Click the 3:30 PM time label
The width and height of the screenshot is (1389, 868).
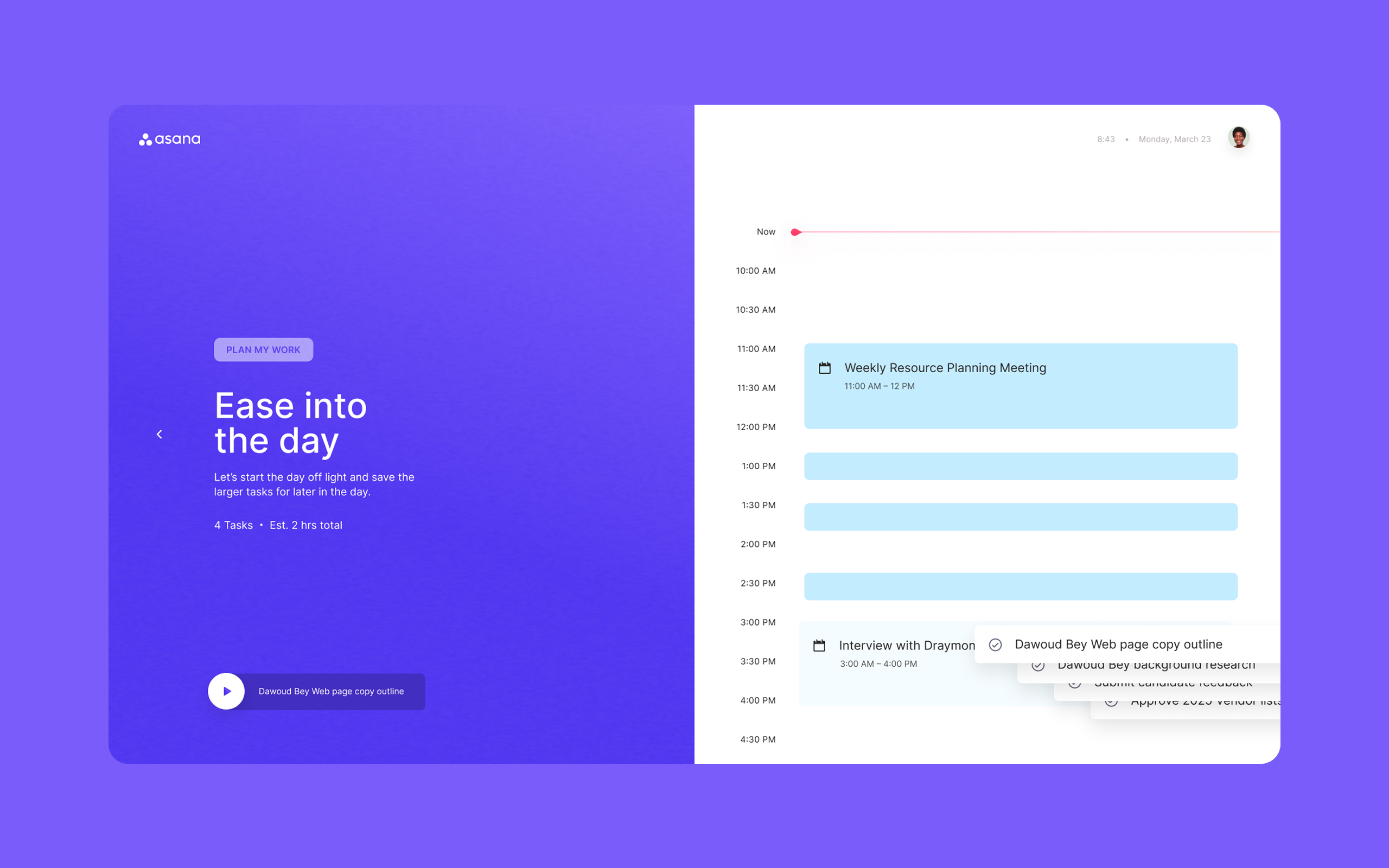(757, 661)
